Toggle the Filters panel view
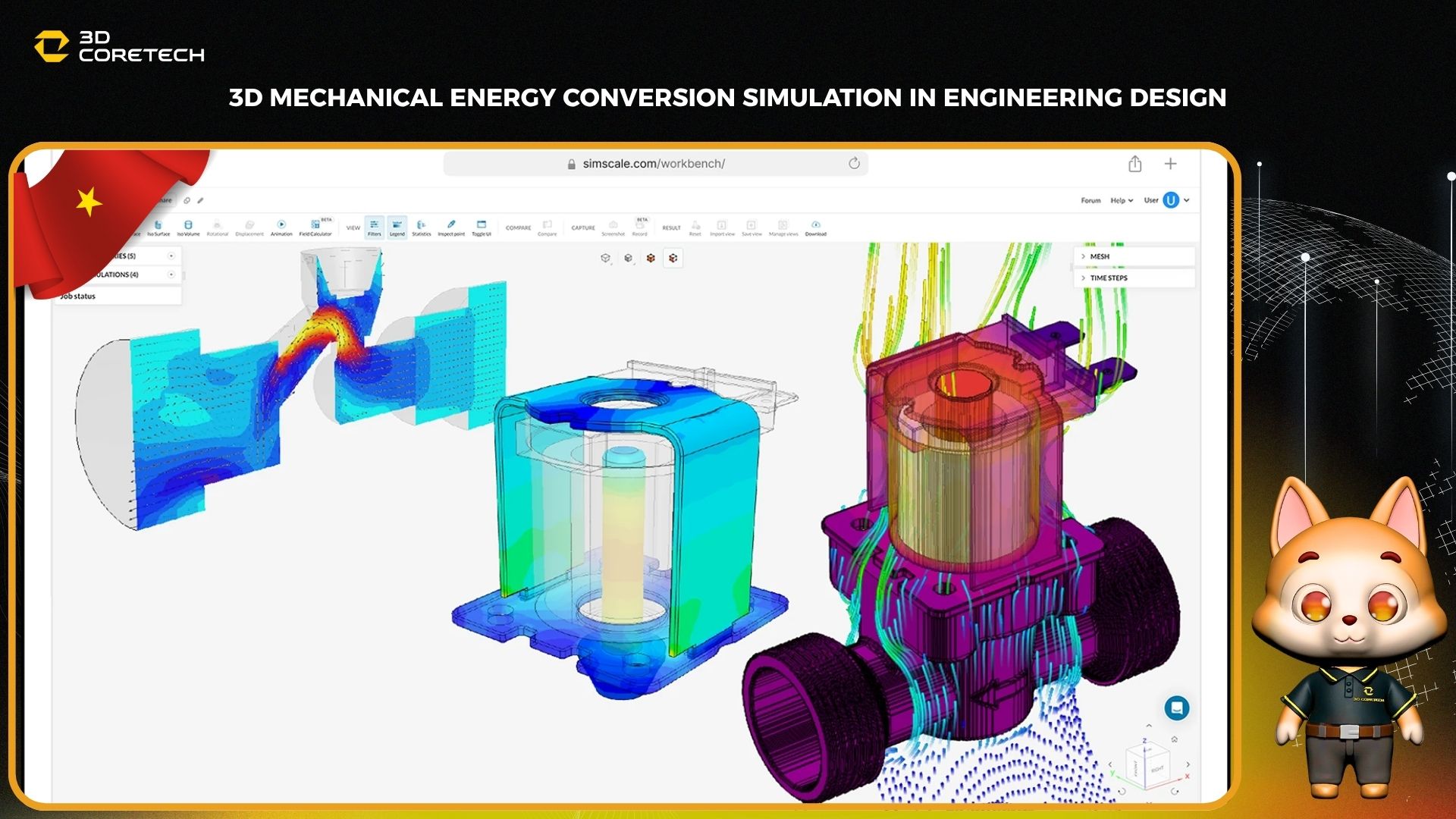Screen dimensions: 1456x819 pos(375,227)
